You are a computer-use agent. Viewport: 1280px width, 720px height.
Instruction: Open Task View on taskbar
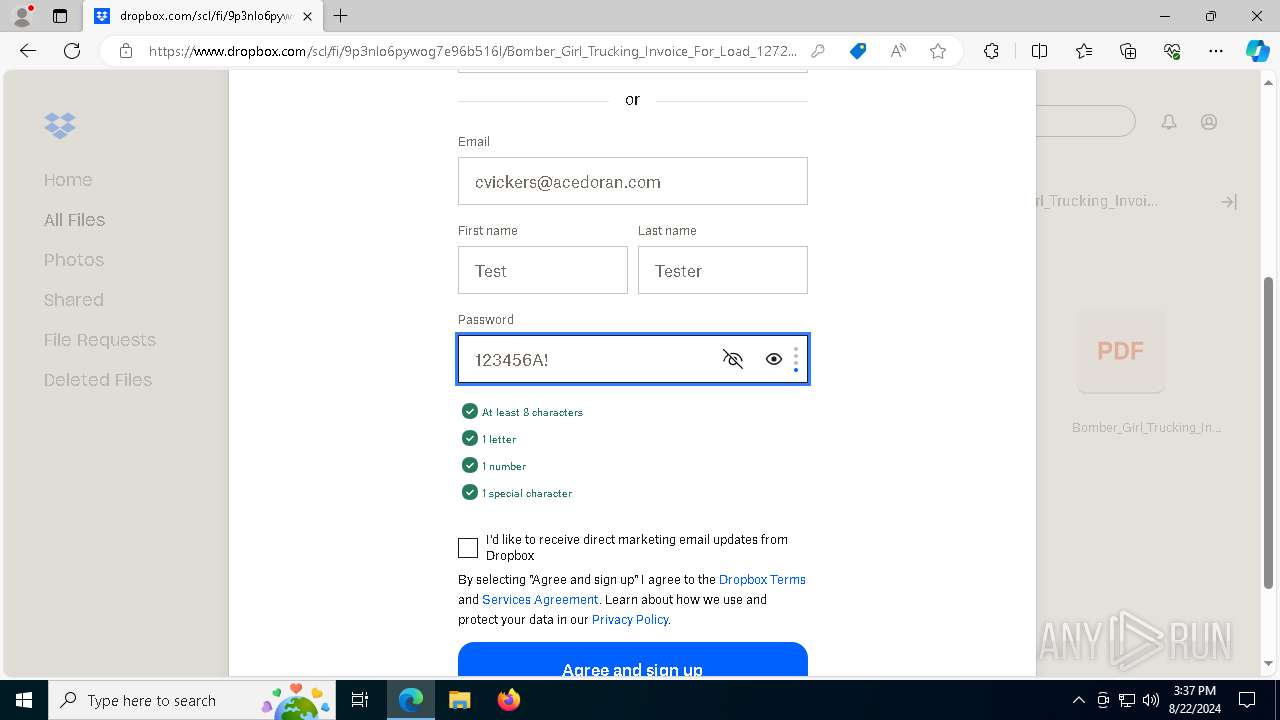coord(360,700)
